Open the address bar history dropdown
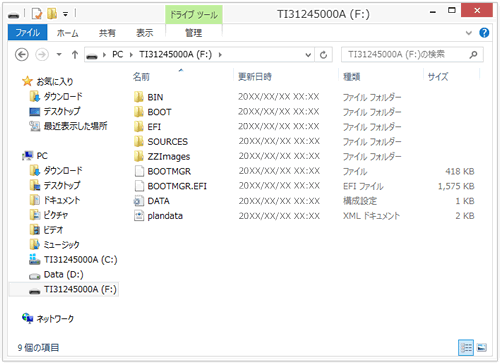The width and height of the screenshot is (500, 363). click(x=308, y=55)
